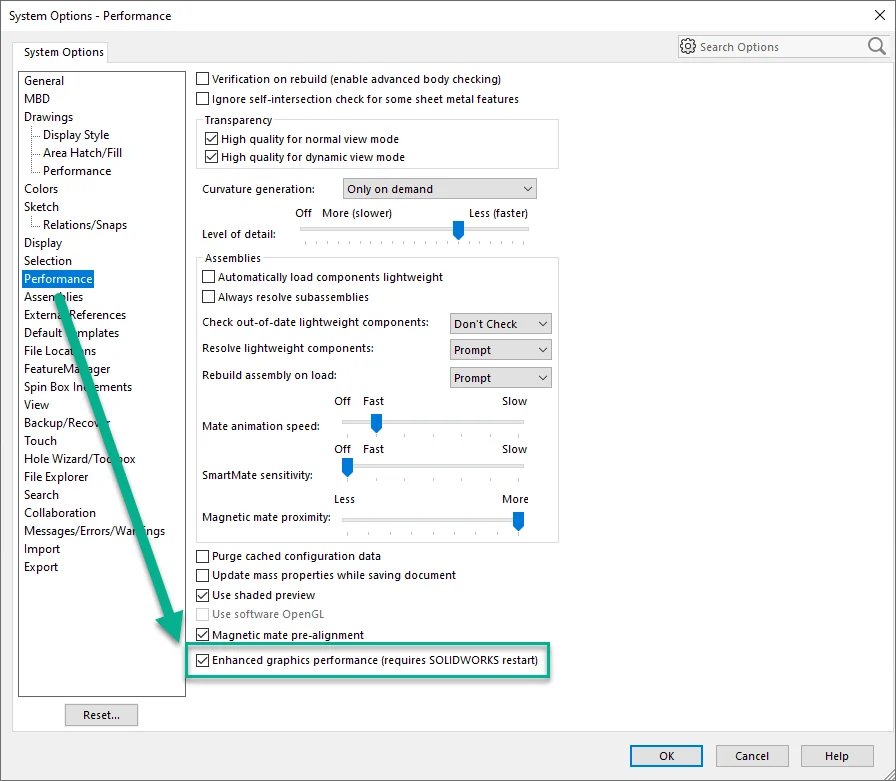Image resolution: width=896 pixels, height=781 pixels.
Task: Enable Update mass properties while saving document
Action: (202, 575)
